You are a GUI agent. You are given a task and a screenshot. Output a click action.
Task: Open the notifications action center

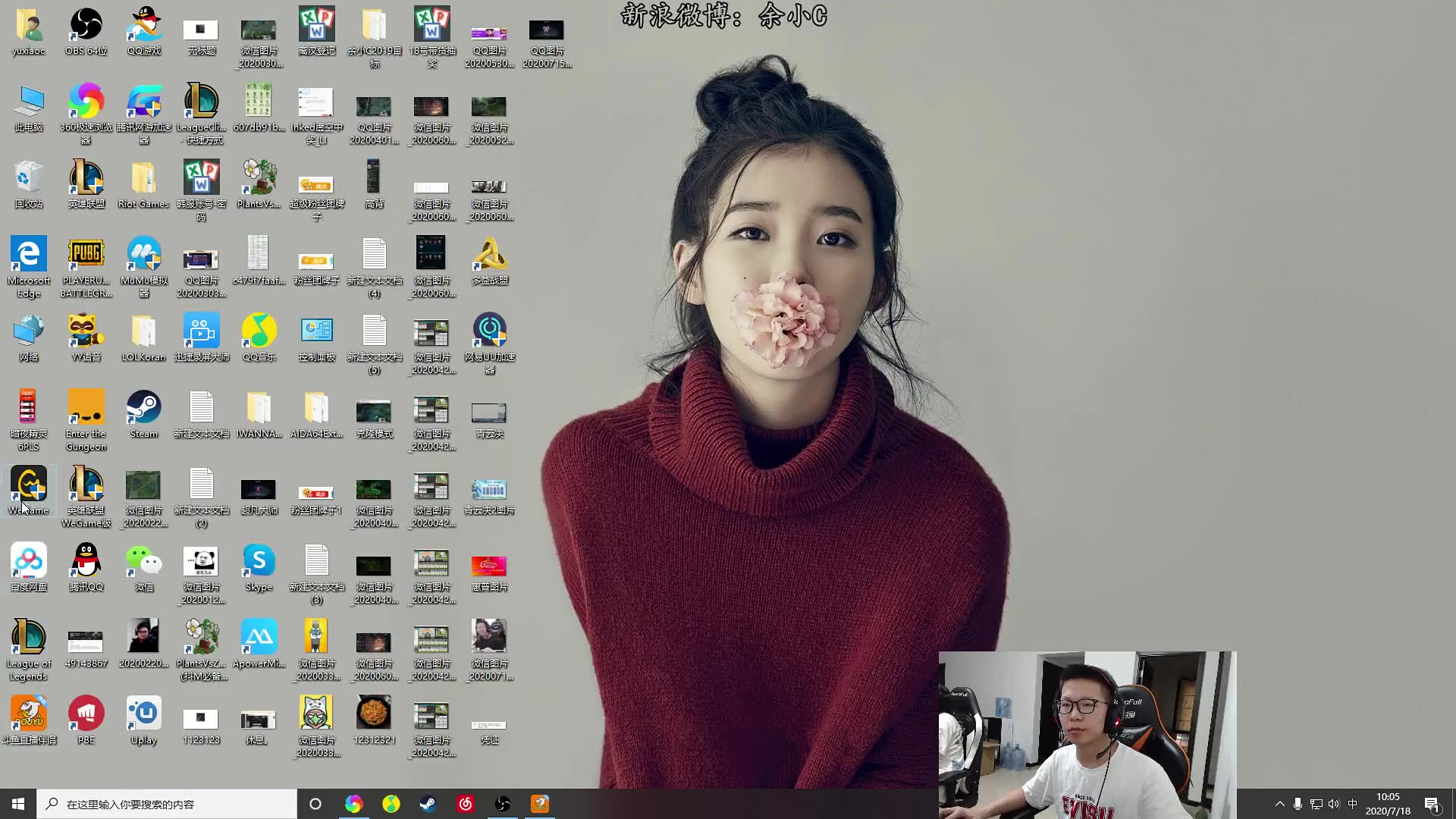pyautogui.click(x=1433, y=804)
